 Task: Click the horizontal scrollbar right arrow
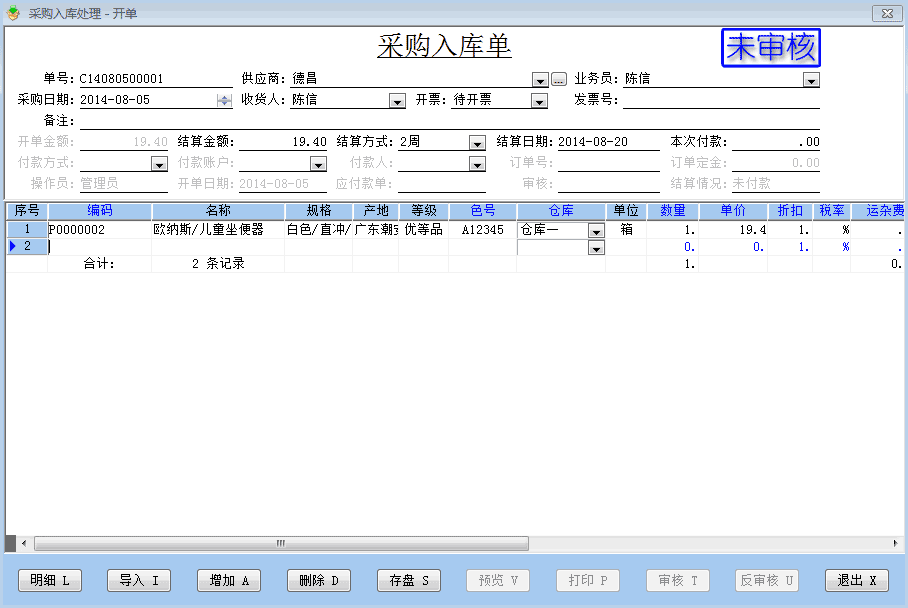(896, 543)
